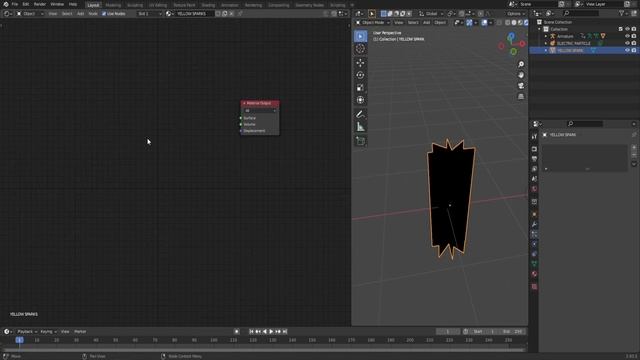Switch perspective/orthographic grid icon
Screen dimensions: 640x360
(x=521, y=96)
